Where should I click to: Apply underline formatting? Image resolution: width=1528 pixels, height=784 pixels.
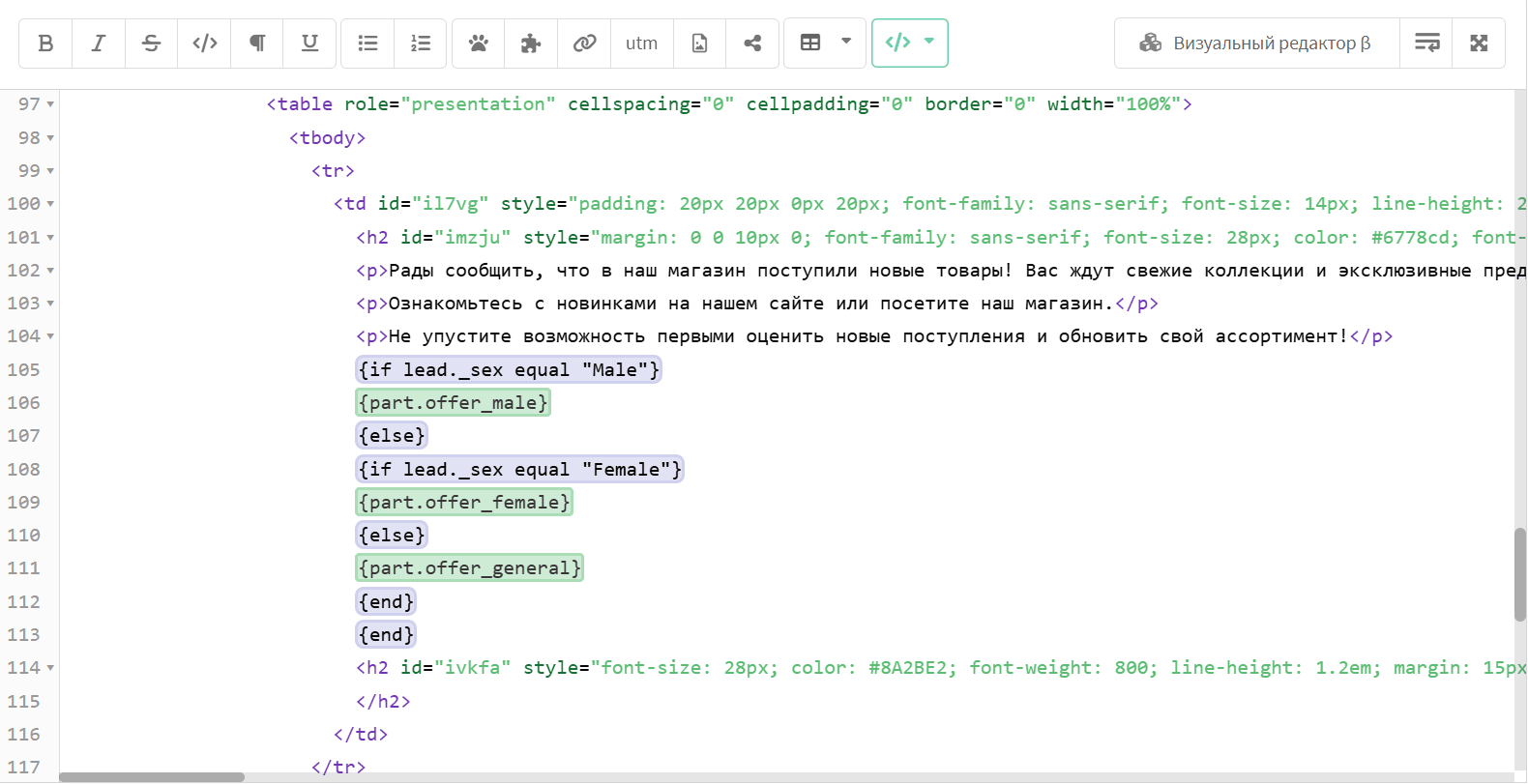click(309, 44)
